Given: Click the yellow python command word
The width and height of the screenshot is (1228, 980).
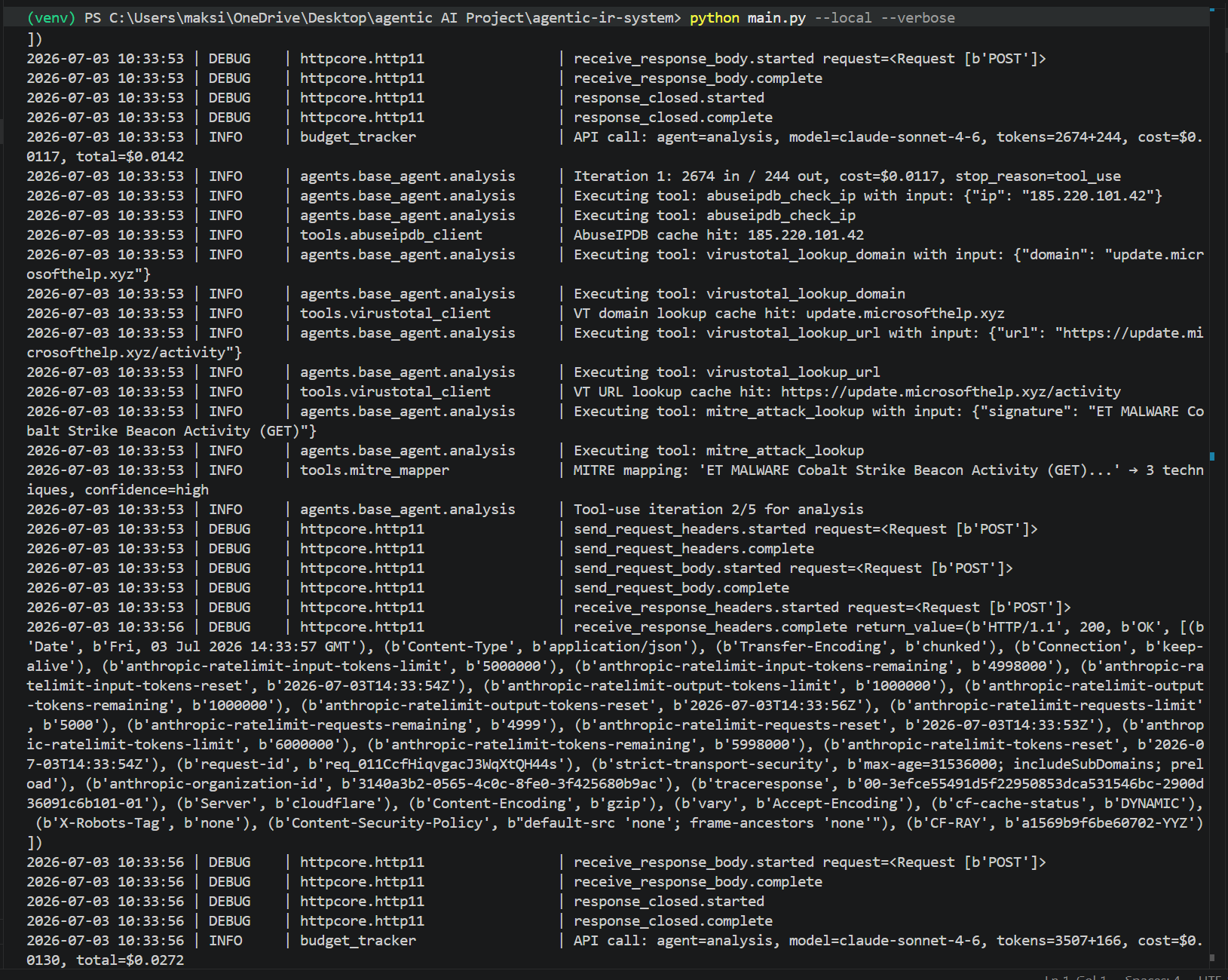Looking at the screenshot, I should tap(715, 17).
